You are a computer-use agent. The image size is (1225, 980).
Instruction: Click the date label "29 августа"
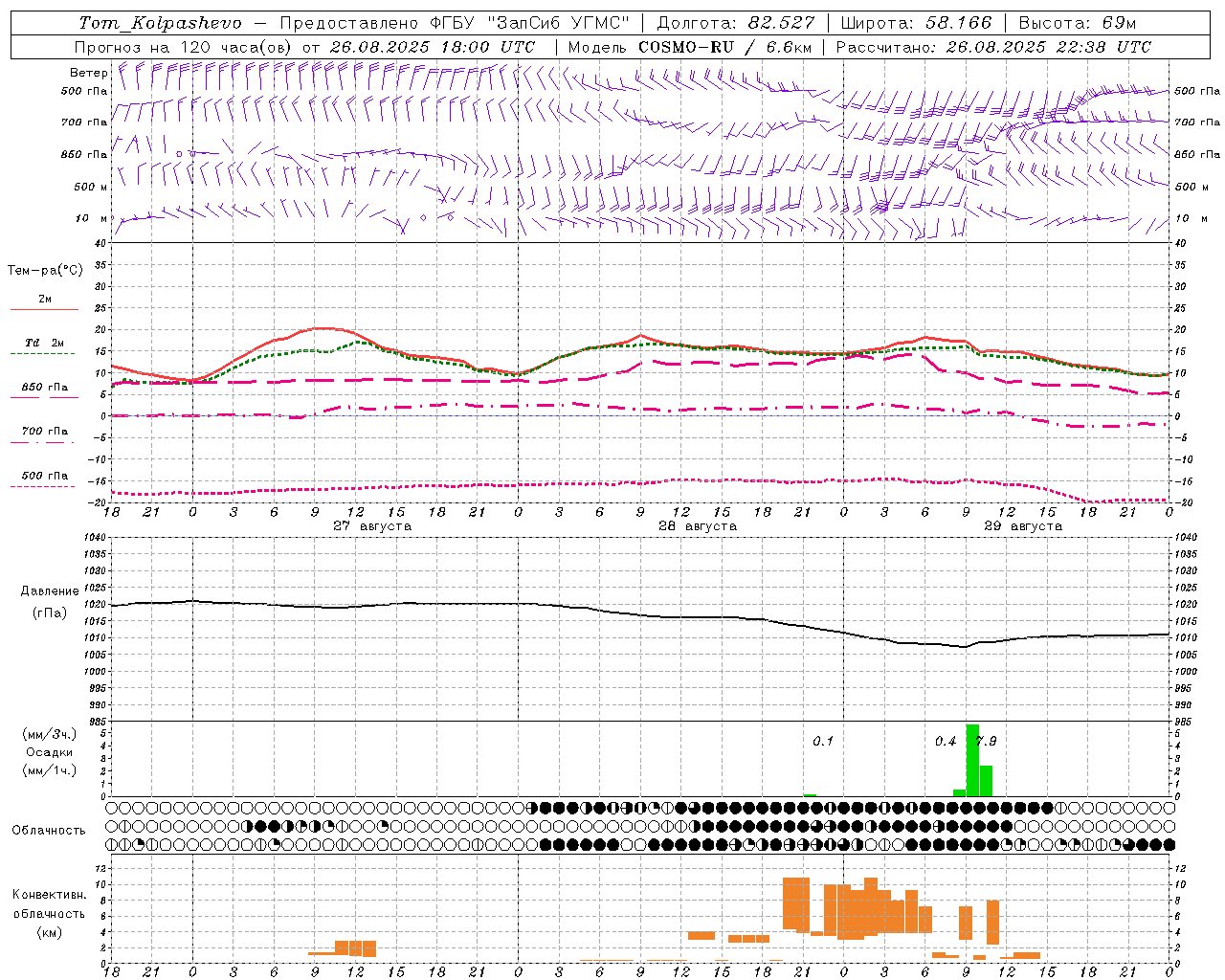point(1023,526)
